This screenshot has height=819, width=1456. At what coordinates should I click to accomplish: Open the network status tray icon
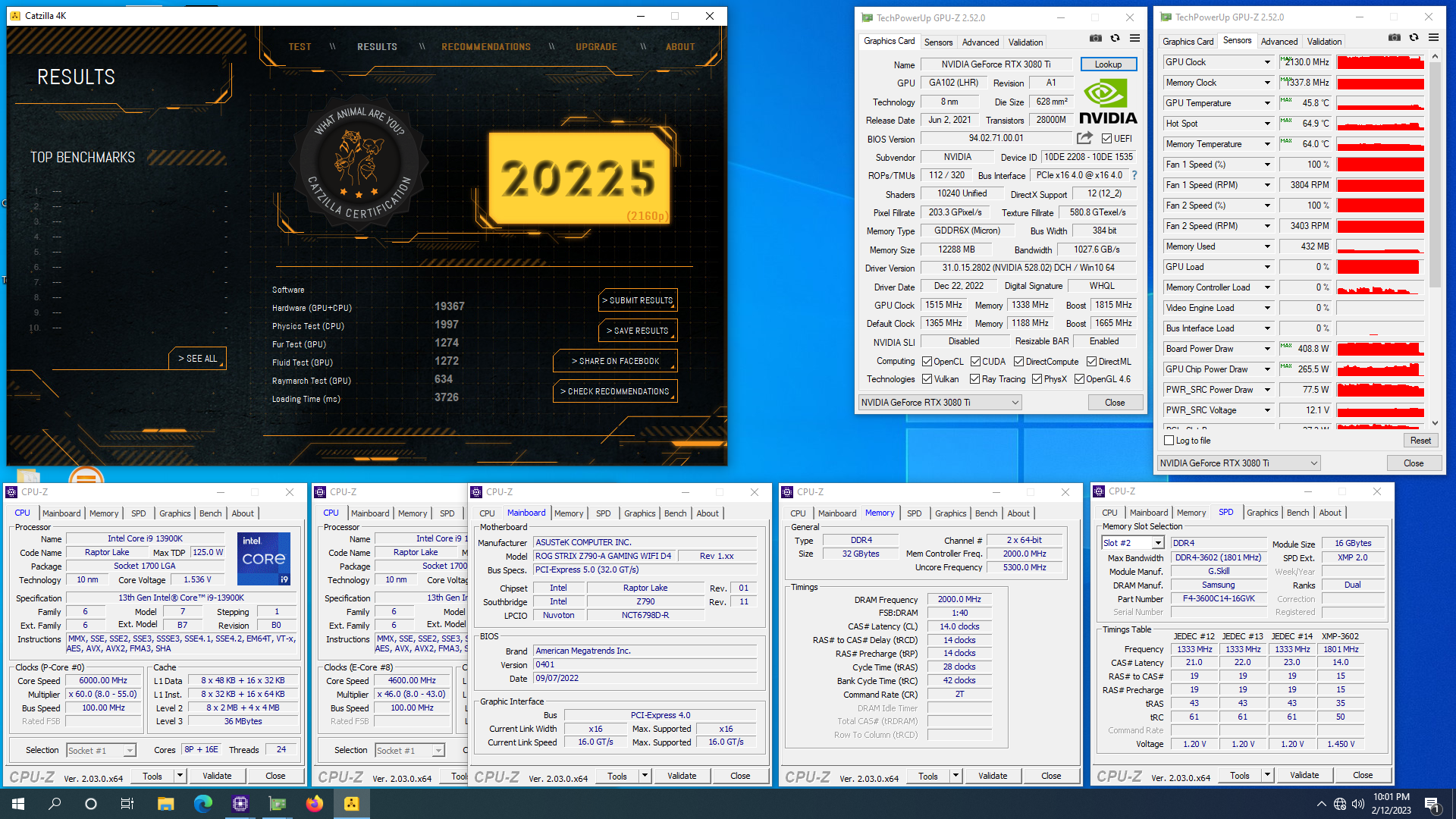[x=1340, y=804]
